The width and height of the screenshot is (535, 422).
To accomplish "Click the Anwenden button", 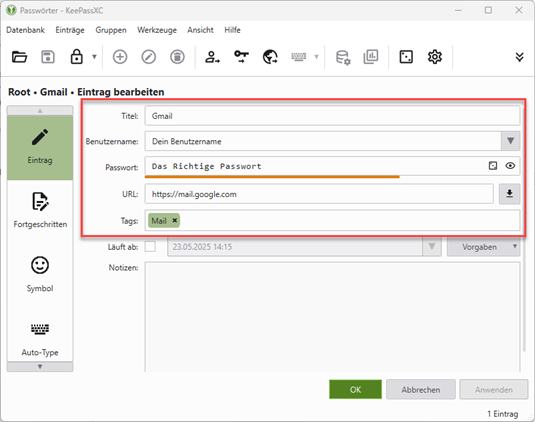I will tap(494, 390).
